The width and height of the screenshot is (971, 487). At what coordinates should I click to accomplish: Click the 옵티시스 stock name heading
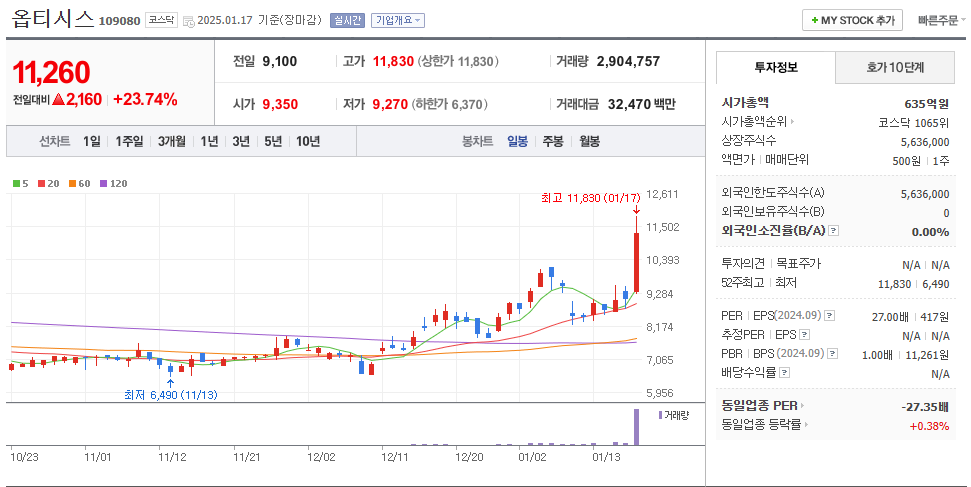click(x=53, y=19)
